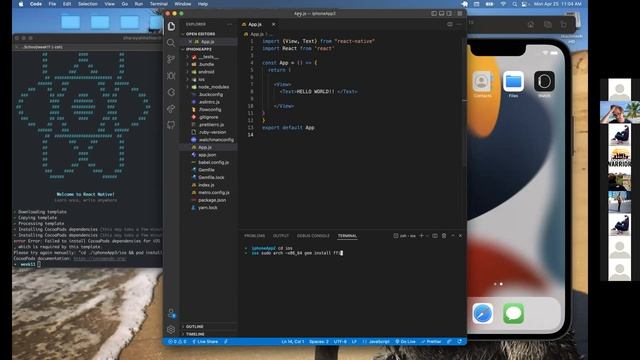Open the Live Share activity bar icon

pos(171,109)
